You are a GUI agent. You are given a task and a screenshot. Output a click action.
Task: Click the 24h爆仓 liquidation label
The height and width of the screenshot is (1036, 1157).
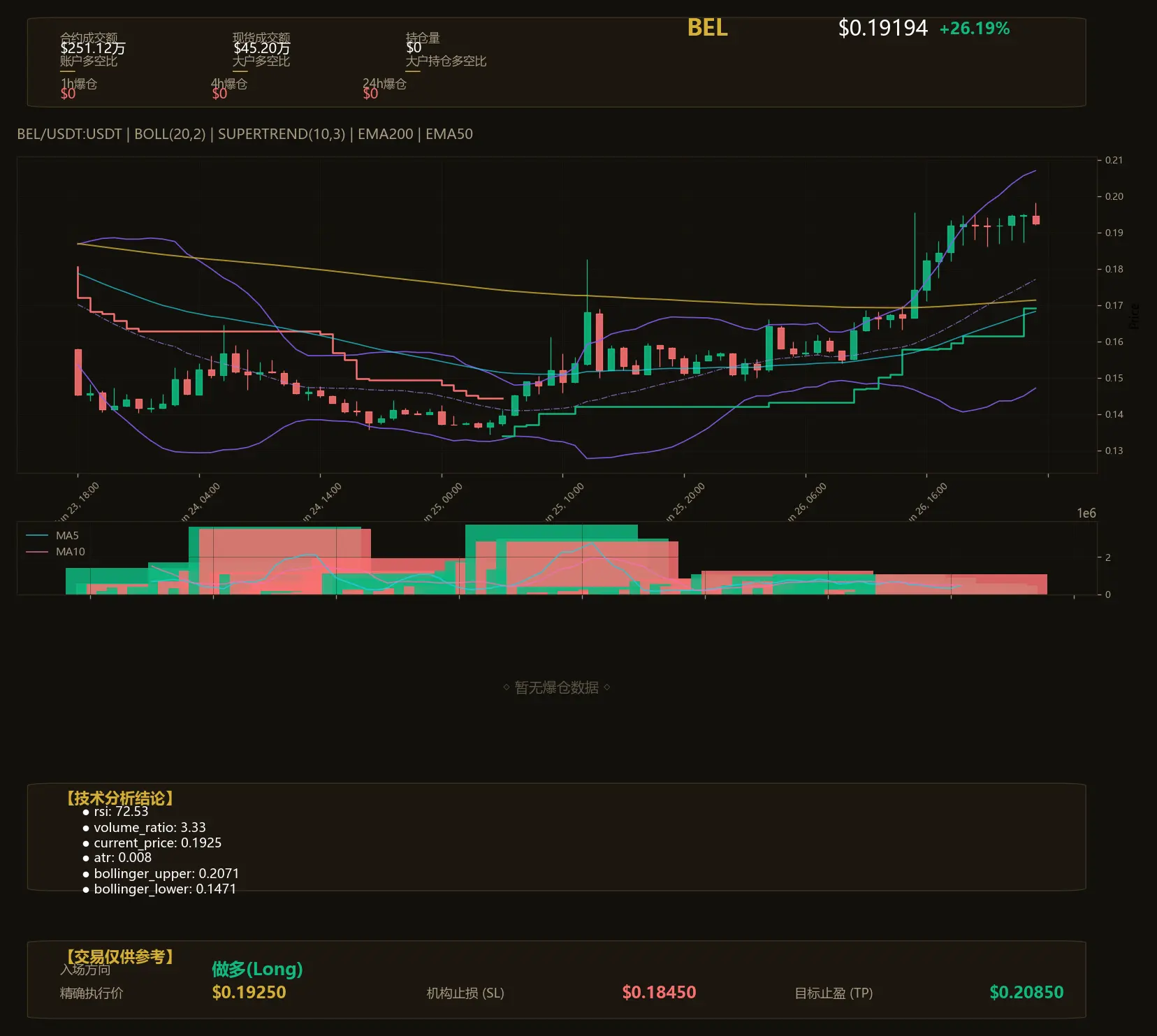pos(384,84)
